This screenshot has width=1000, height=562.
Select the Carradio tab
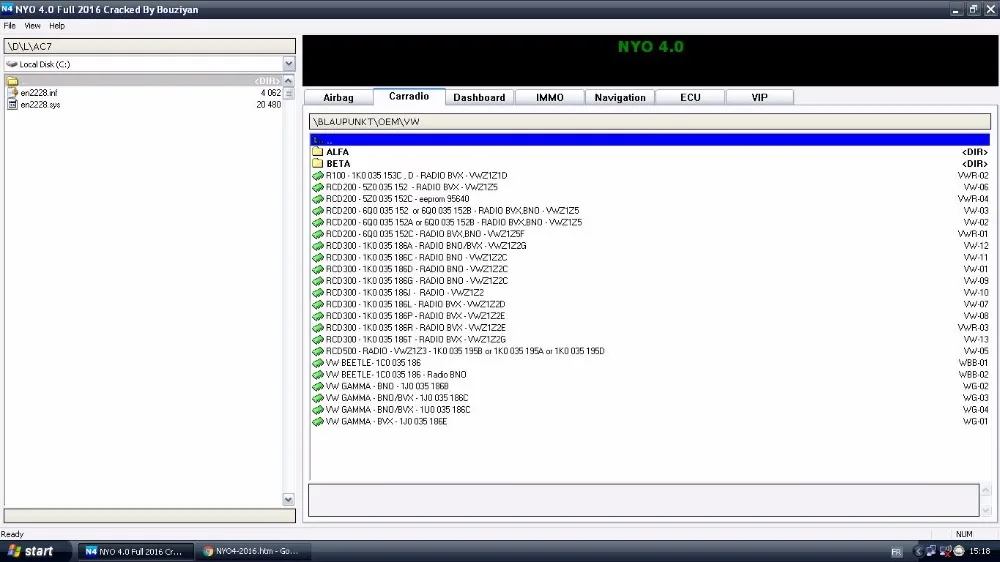pos(409,96)
